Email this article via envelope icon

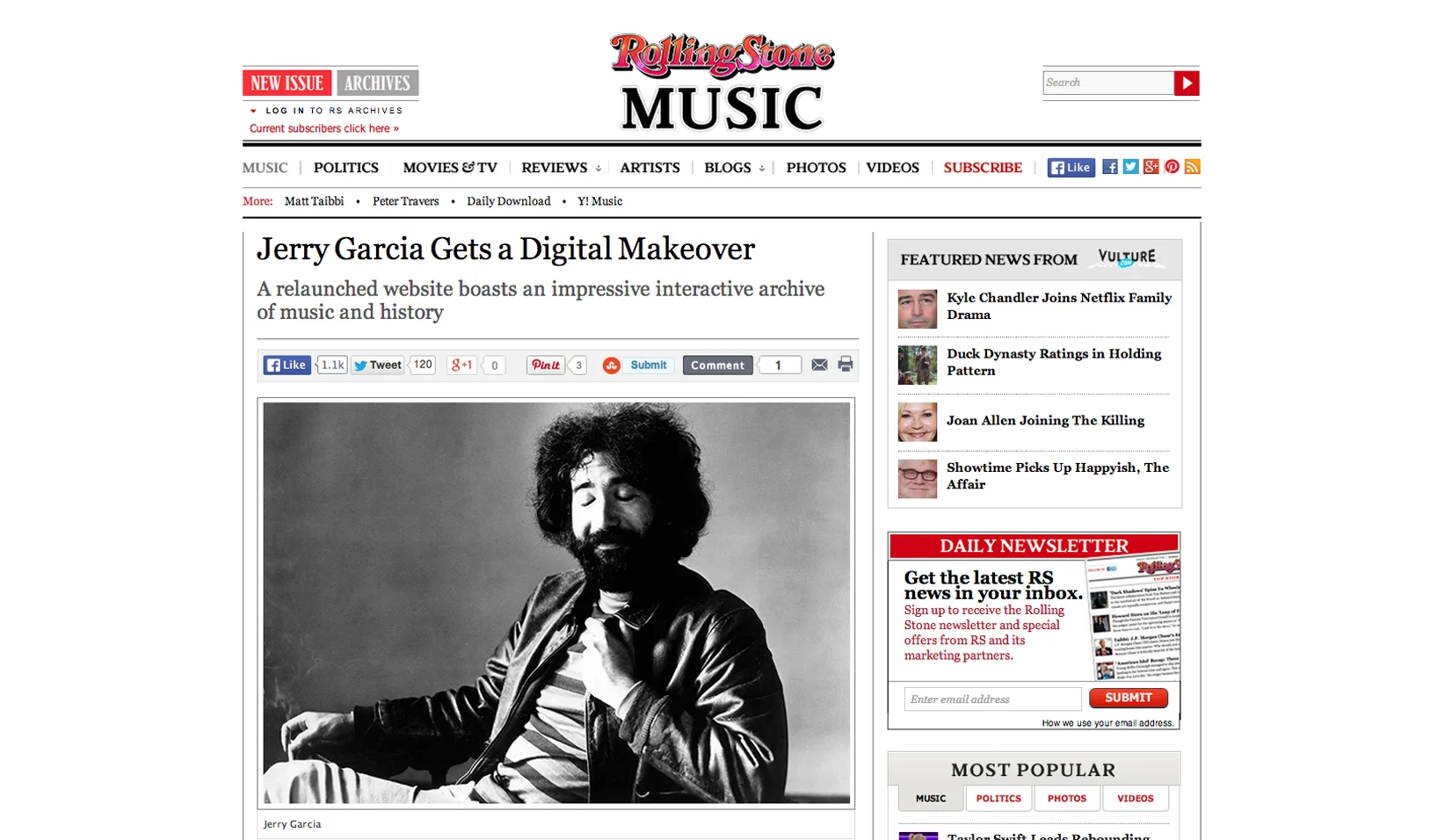pos(819,365)
